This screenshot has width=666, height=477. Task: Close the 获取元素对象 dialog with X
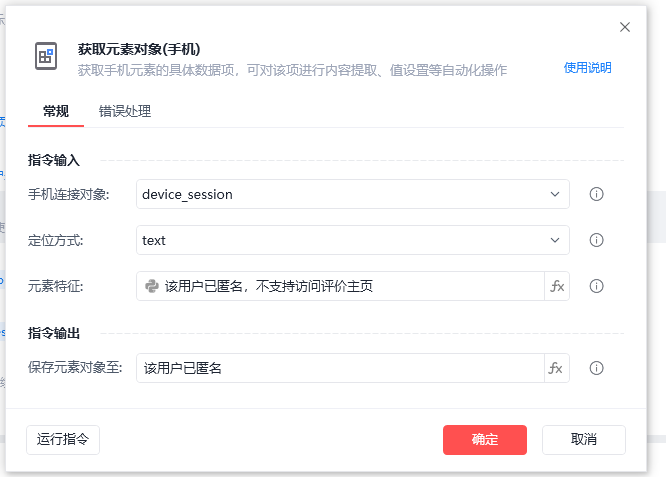tap(625, 27)
